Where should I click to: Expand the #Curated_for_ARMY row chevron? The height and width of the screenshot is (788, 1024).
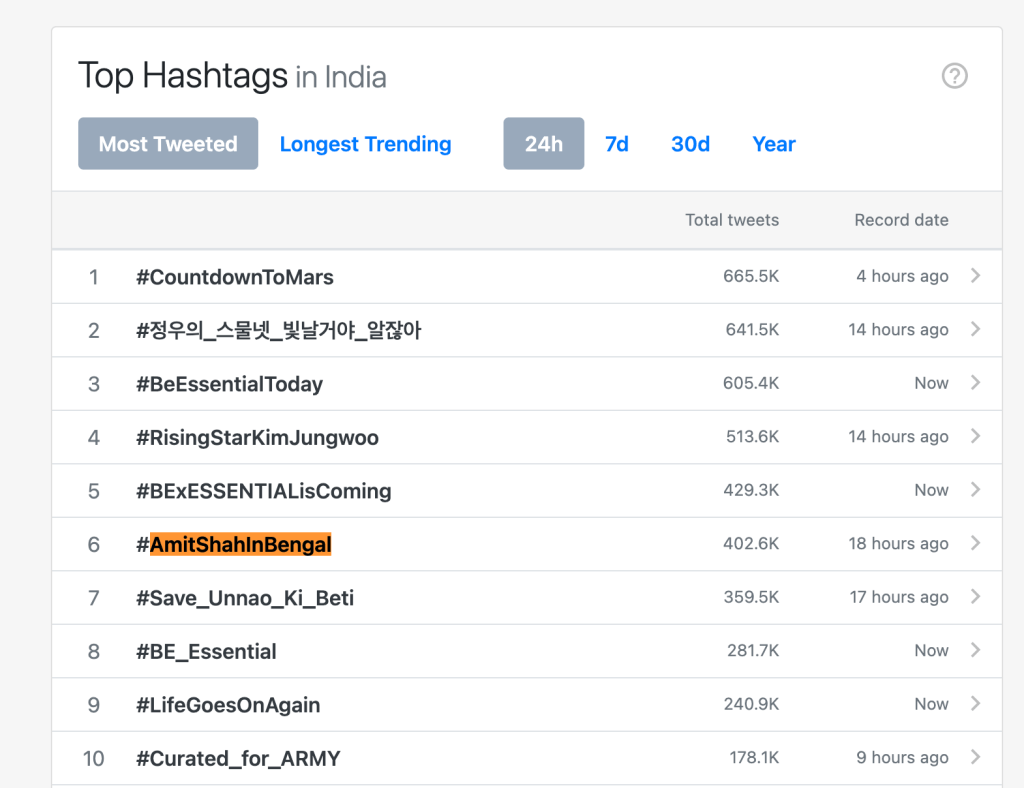click(x=975, y=757)
